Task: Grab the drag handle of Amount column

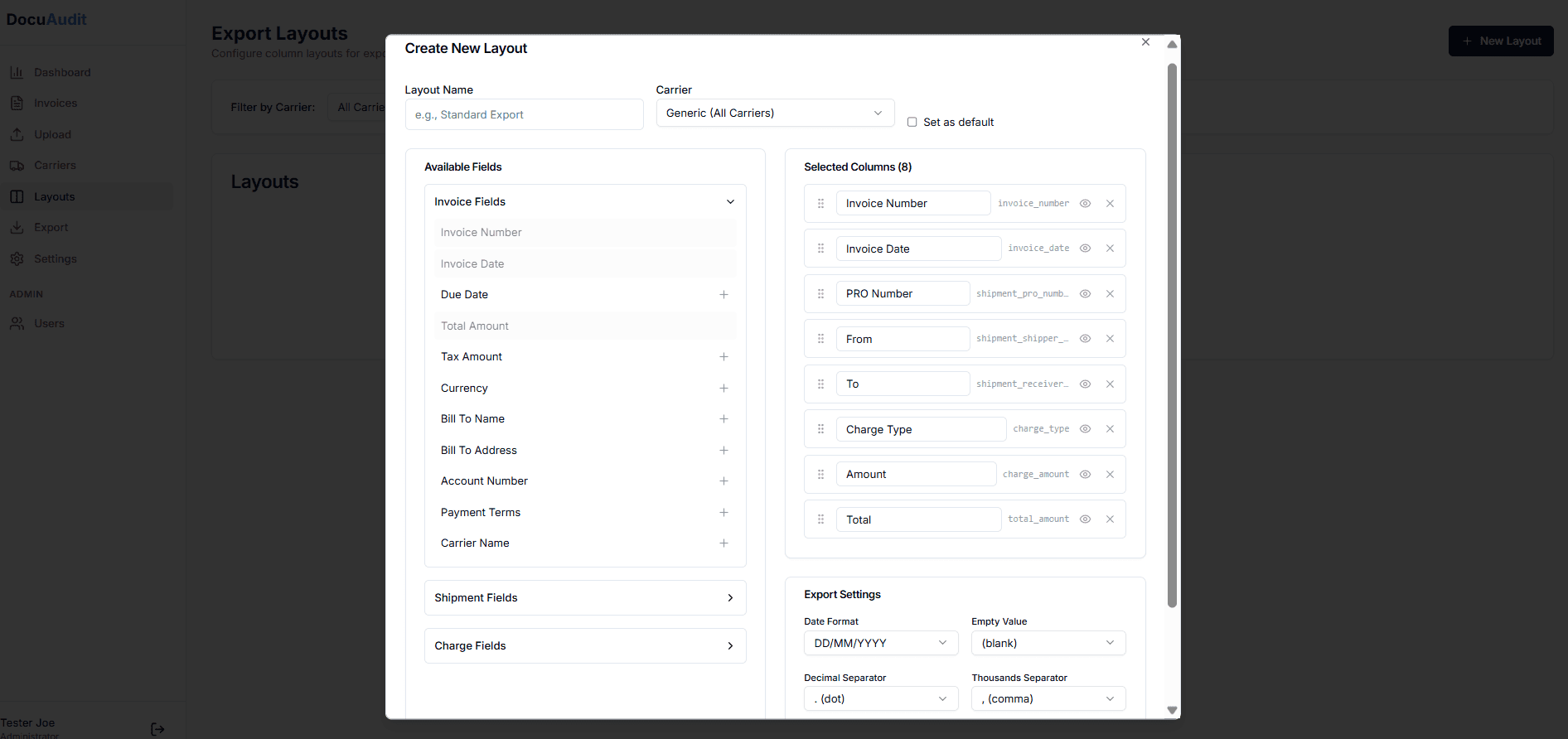Action: (821, 475)
